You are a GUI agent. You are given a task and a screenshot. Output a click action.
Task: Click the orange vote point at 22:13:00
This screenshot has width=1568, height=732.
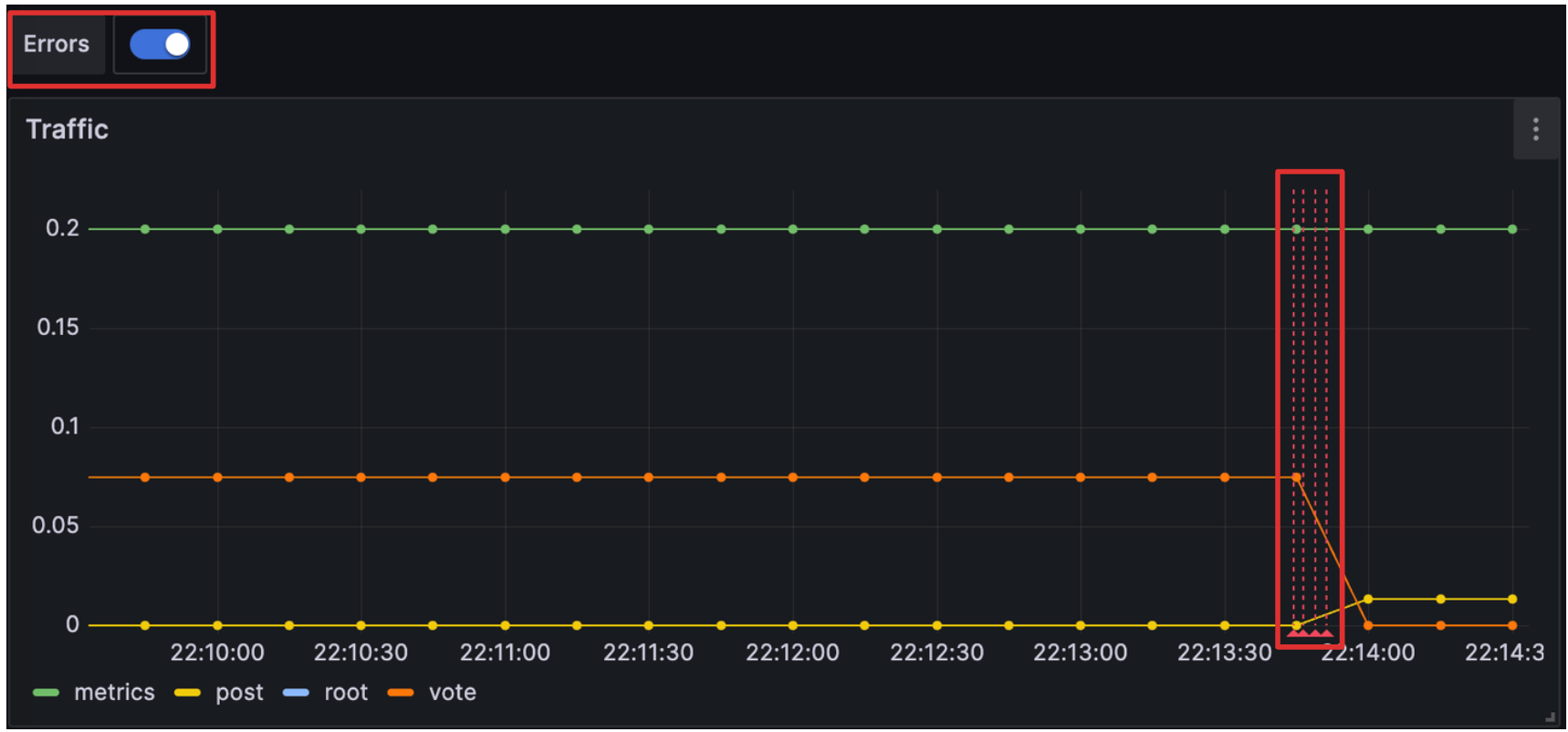coord(1081,477)
